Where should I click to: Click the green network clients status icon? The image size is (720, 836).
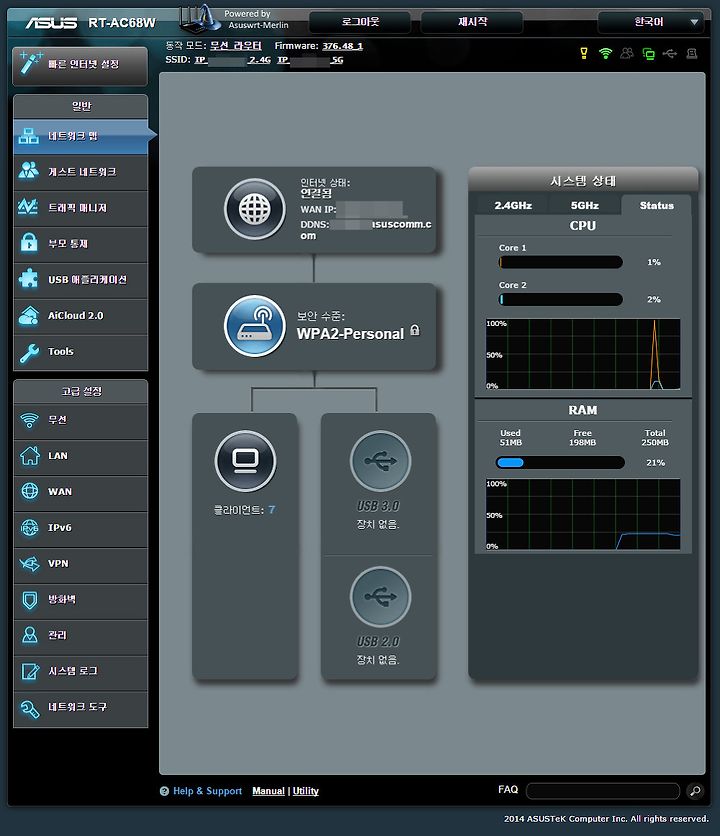pyautogui.click(x=649, y=53)
